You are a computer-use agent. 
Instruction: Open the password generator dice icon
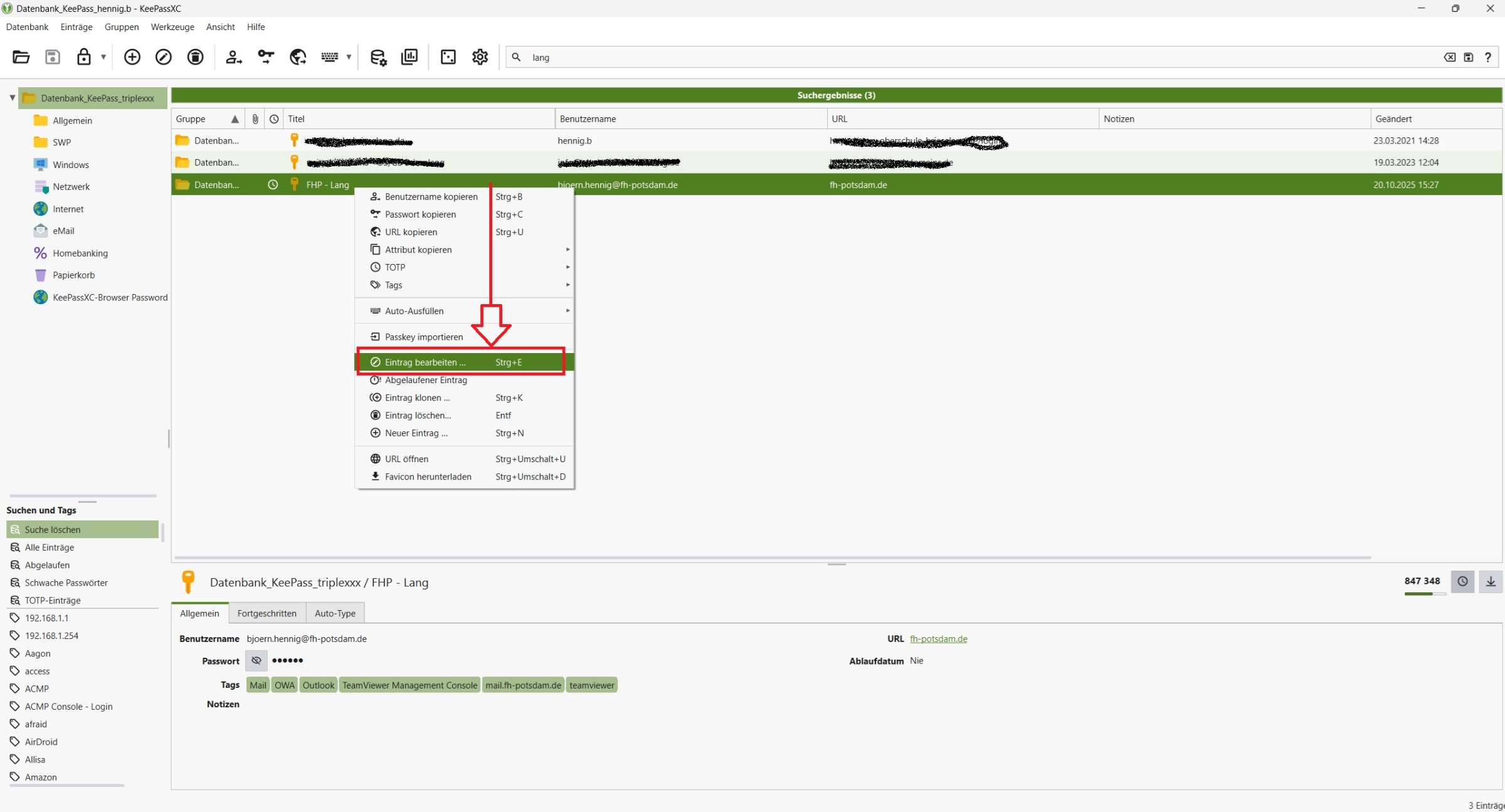448,57
